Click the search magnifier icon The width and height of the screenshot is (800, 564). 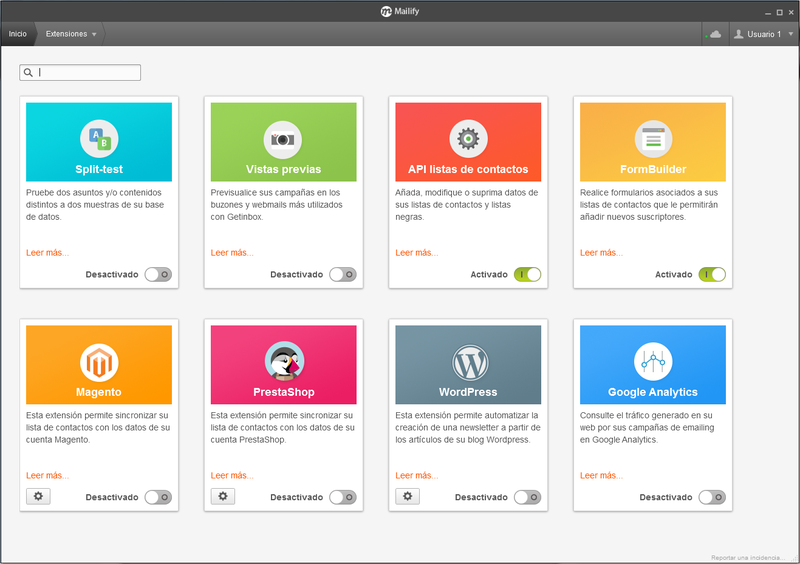[28, 72]
